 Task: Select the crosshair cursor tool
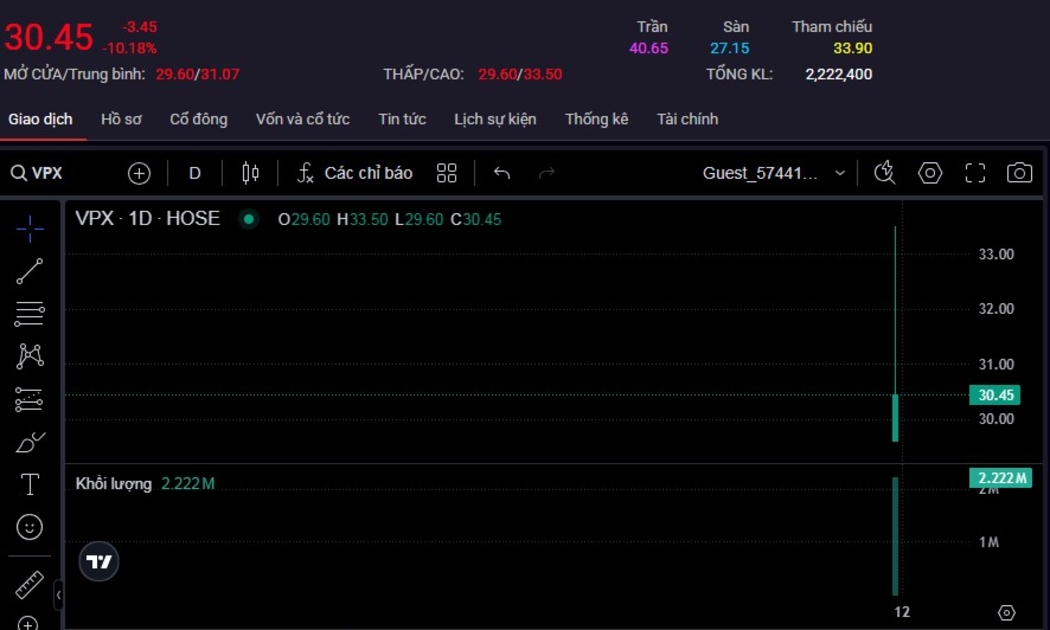pos(30,229)
